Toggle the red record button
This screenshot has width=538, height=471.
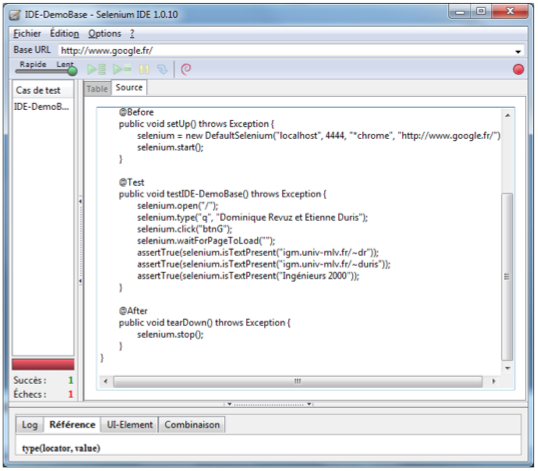click(518, 69)
